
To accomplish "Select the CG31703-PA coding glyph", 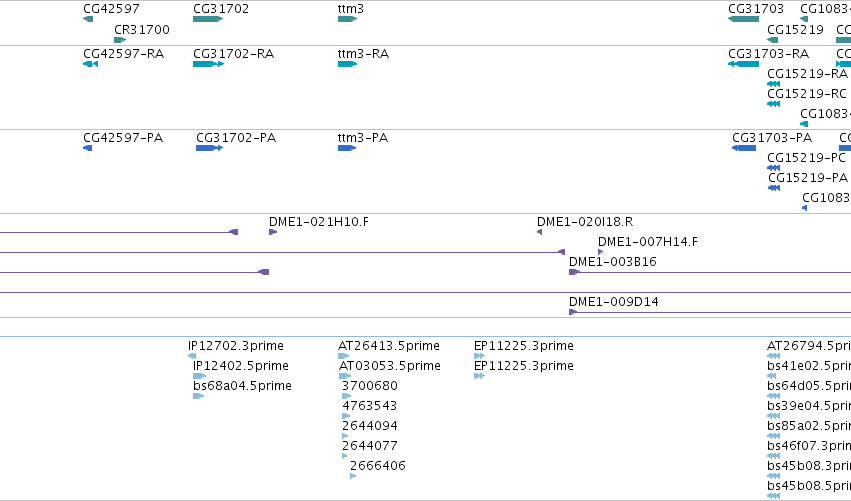I will tap(744, 148).
